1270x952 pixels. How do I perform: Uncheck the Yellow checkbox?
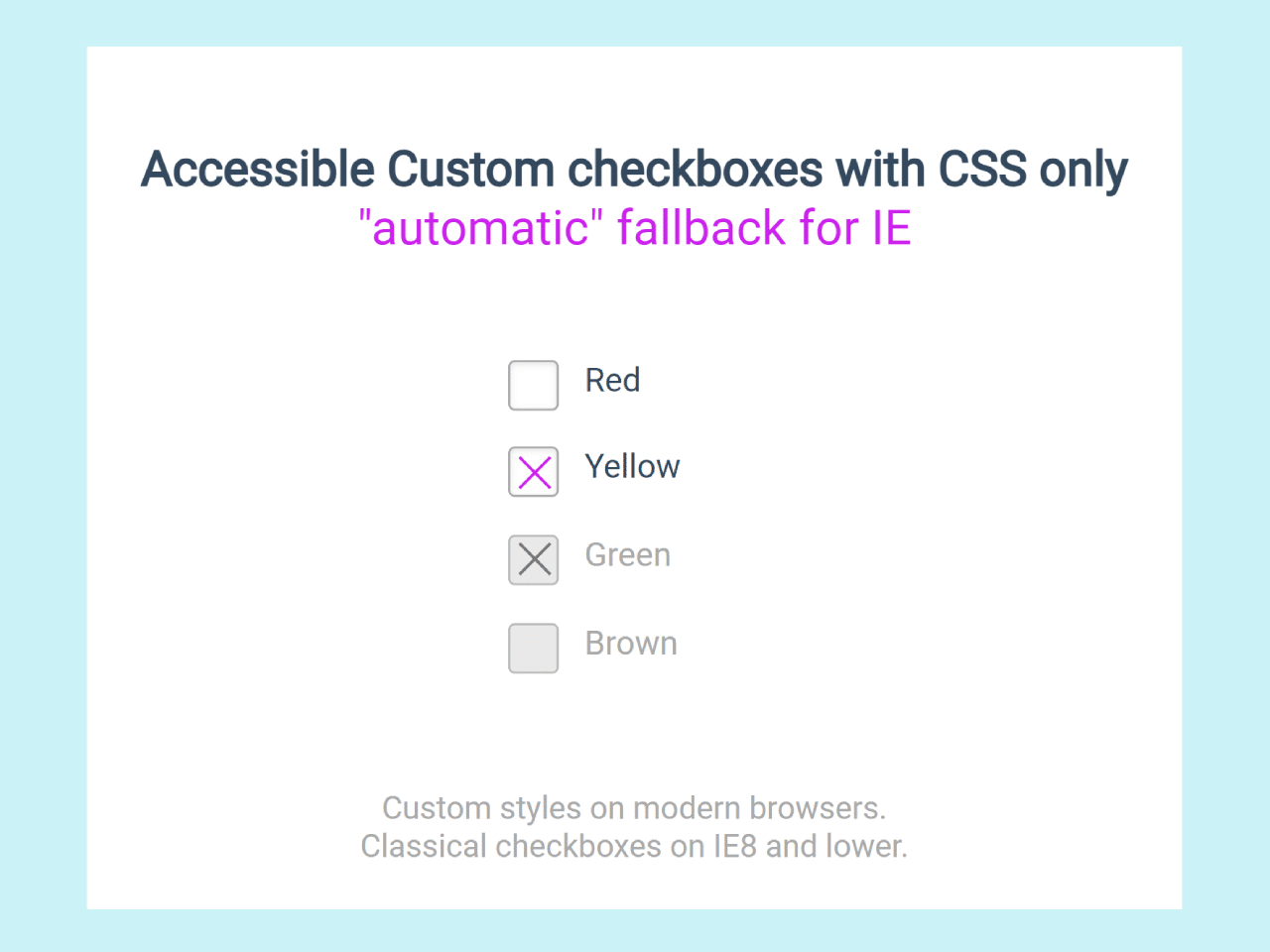tap(534, 472)
